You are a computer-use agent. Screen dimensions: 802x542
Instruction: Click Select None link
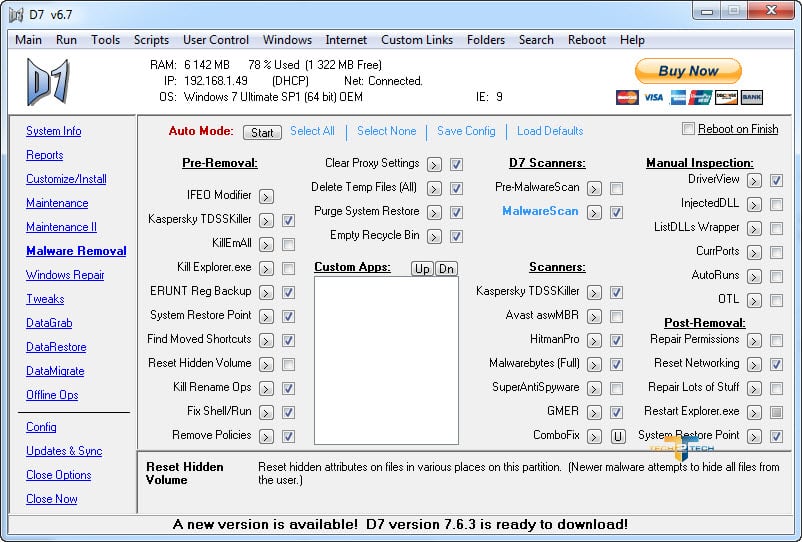pos(387,131)
